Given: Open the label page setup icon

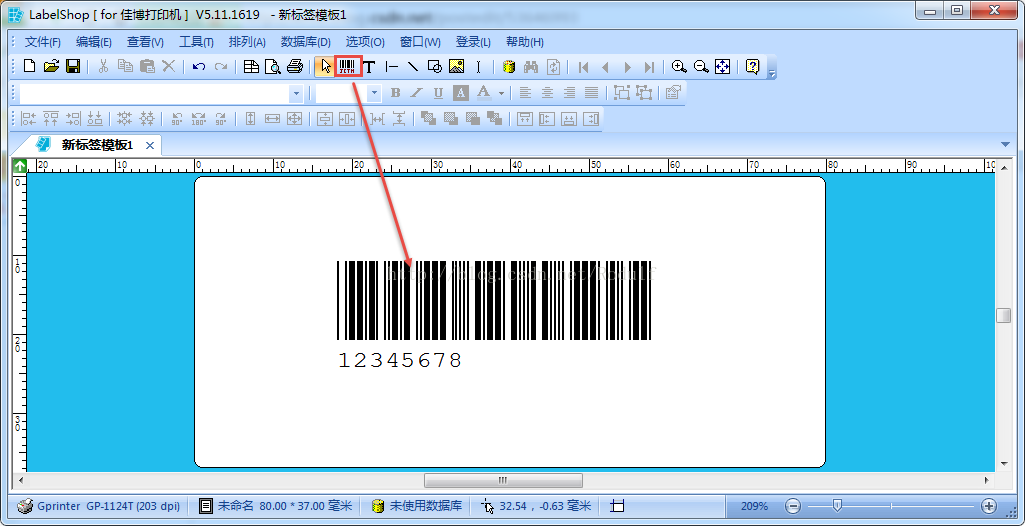Looking at the screenshot, I should coord(252,66).
